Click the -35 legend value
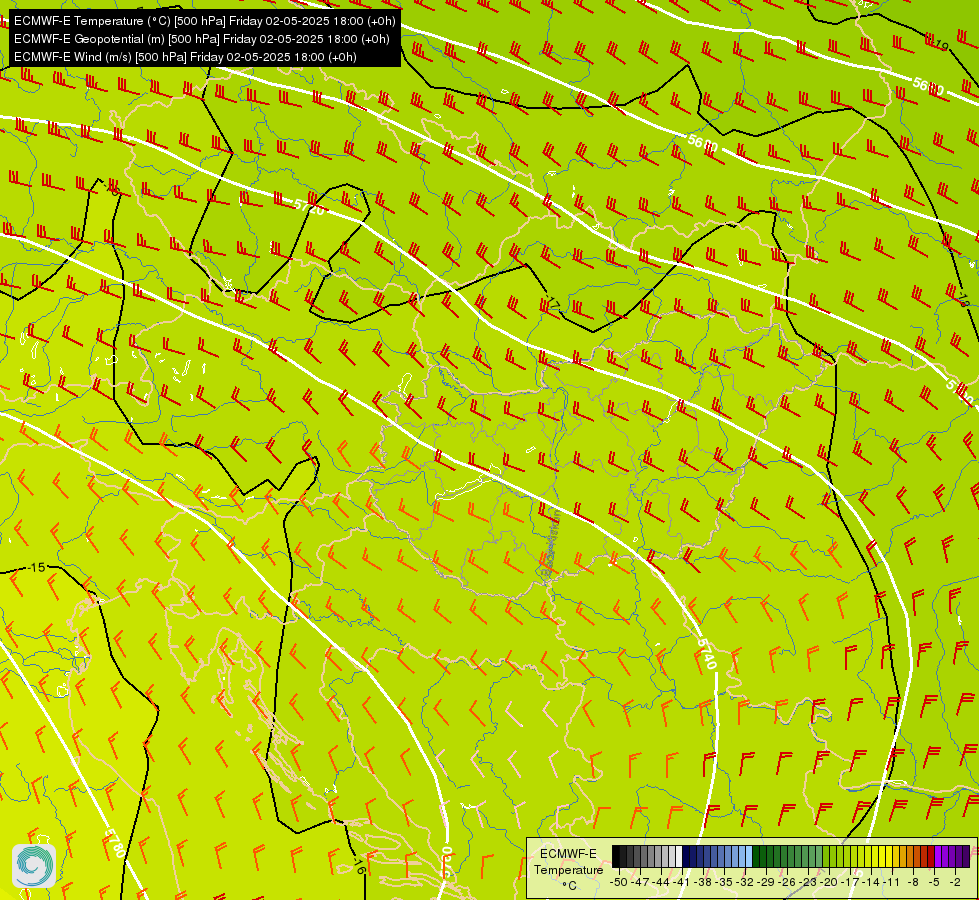Screen dimensions: 979x900 click(724, 882)
